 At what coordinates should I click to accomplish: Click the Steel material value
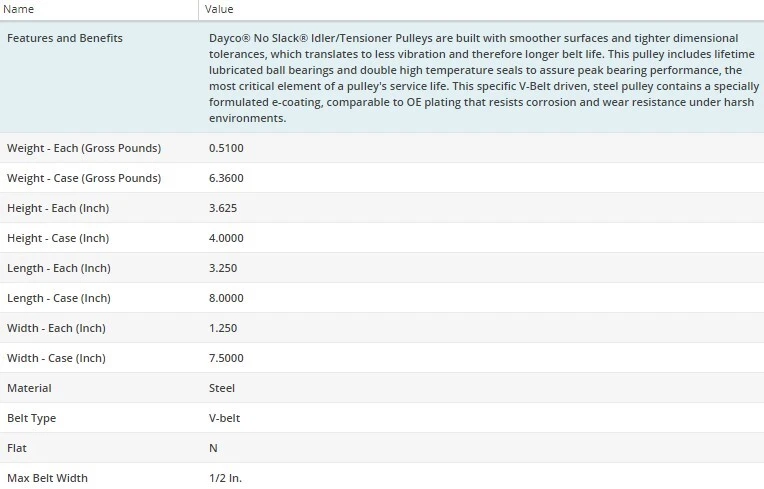click(222, 388)
